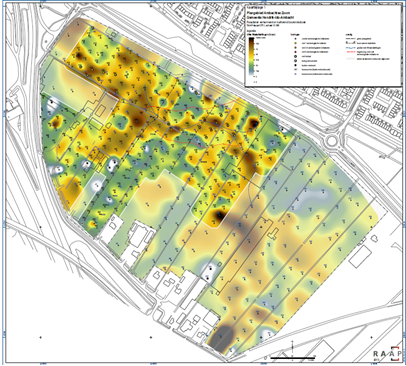This screenshot has height=366, width=406.
Task: Click the yellow-green dot symbol in the legend
Action: [296, 43]
